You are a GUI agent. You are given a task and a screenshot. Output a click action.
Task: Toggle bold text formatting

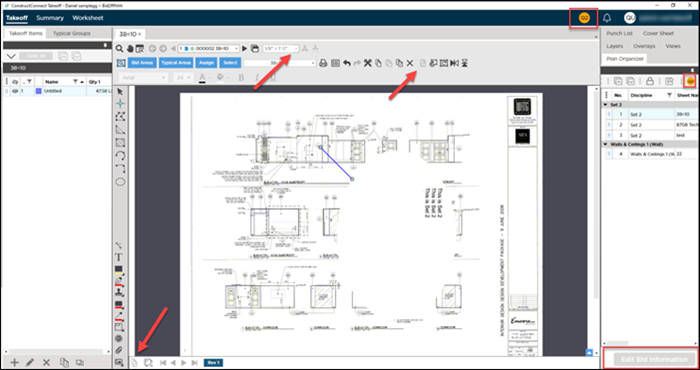pyautogui.click(x=242, y=78)
